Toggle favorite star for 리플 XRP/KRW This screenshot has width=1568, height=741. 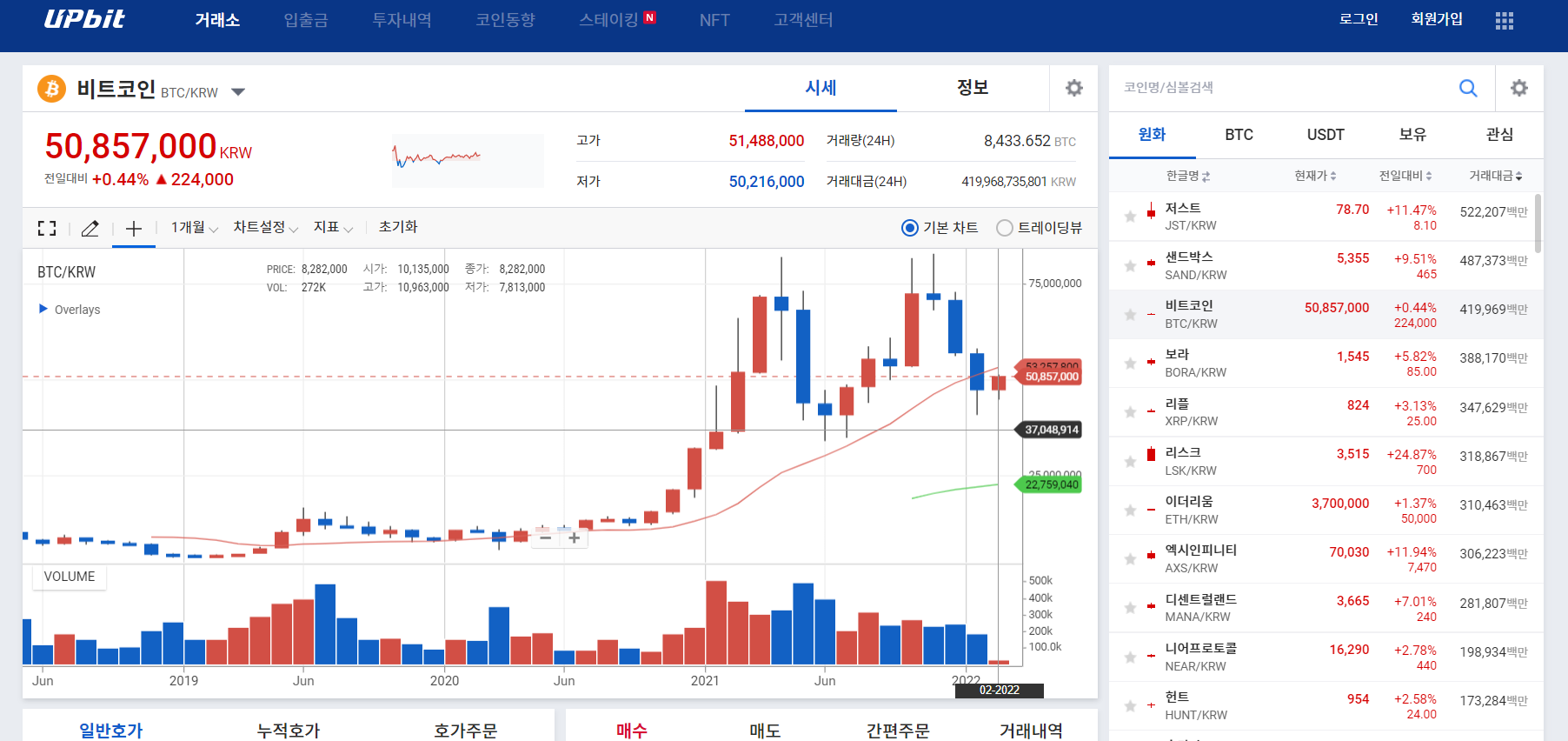pos(1130,411)
